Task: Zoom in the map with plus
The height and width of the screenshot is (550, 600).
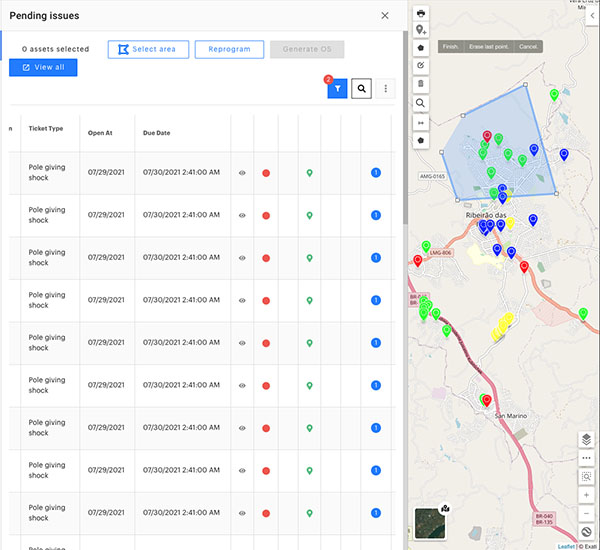Action: tap(586, 495)
